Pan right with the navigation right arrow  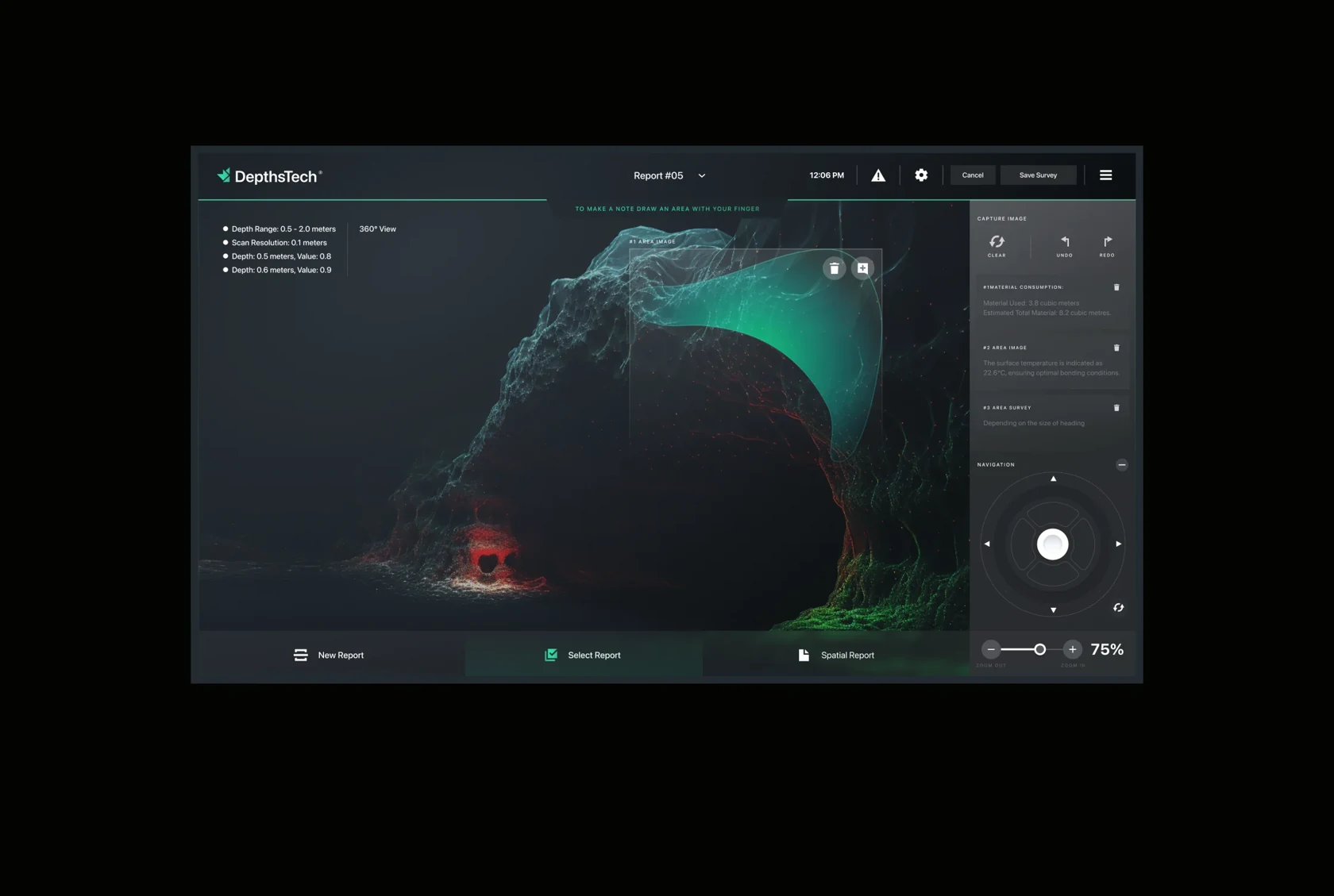pyautogui.click(x=1119, y=544)
